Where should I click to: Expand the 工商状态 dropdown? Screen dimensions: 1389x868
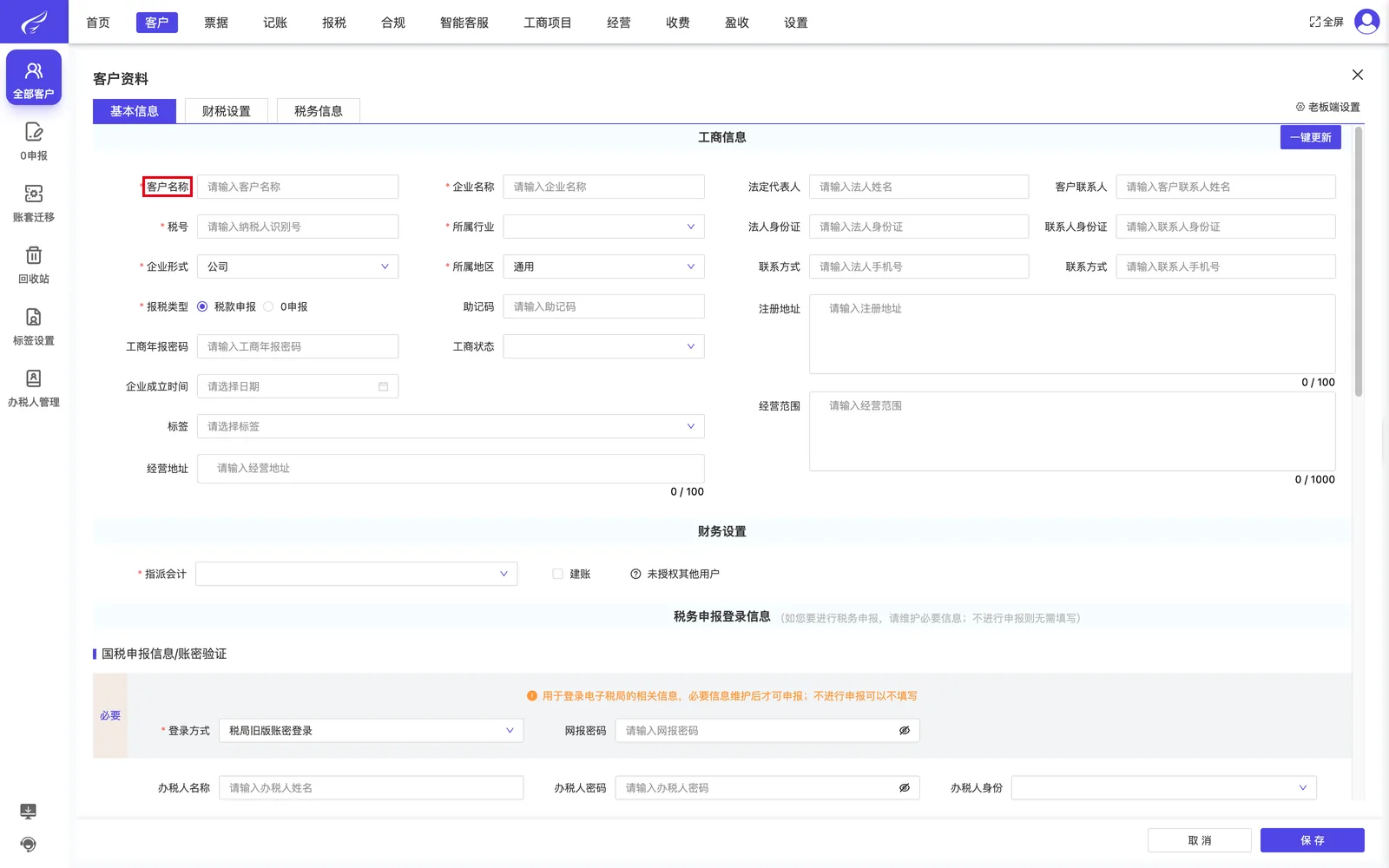coord(603,346)
